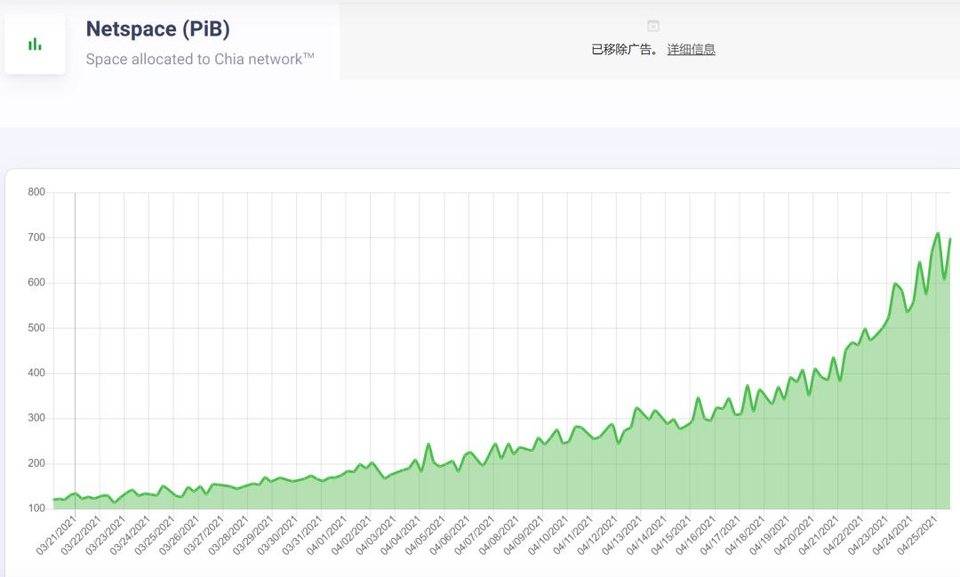Click the 04/01/2021 date label
The width and height of the screenshot is (960, 577).
(x=328, y=537)
